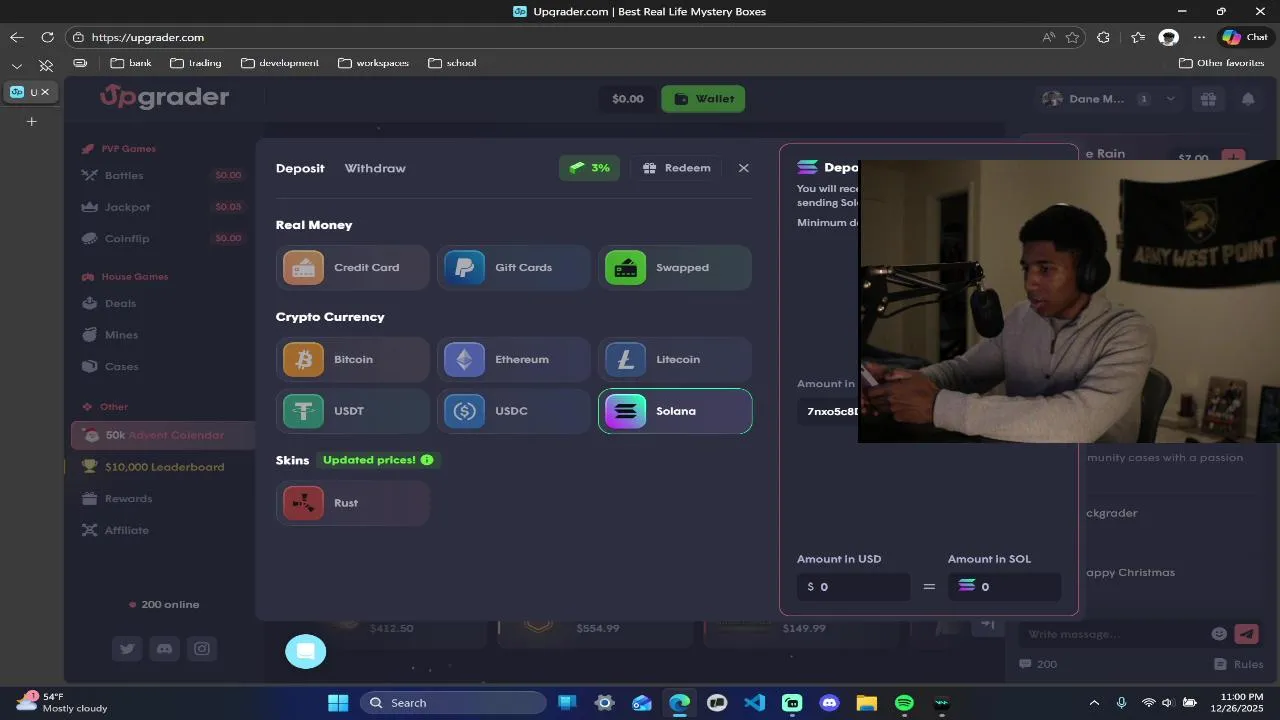The image size is (1280, 720).
Task: Open Copilot Chat button
Action: 1245,37
